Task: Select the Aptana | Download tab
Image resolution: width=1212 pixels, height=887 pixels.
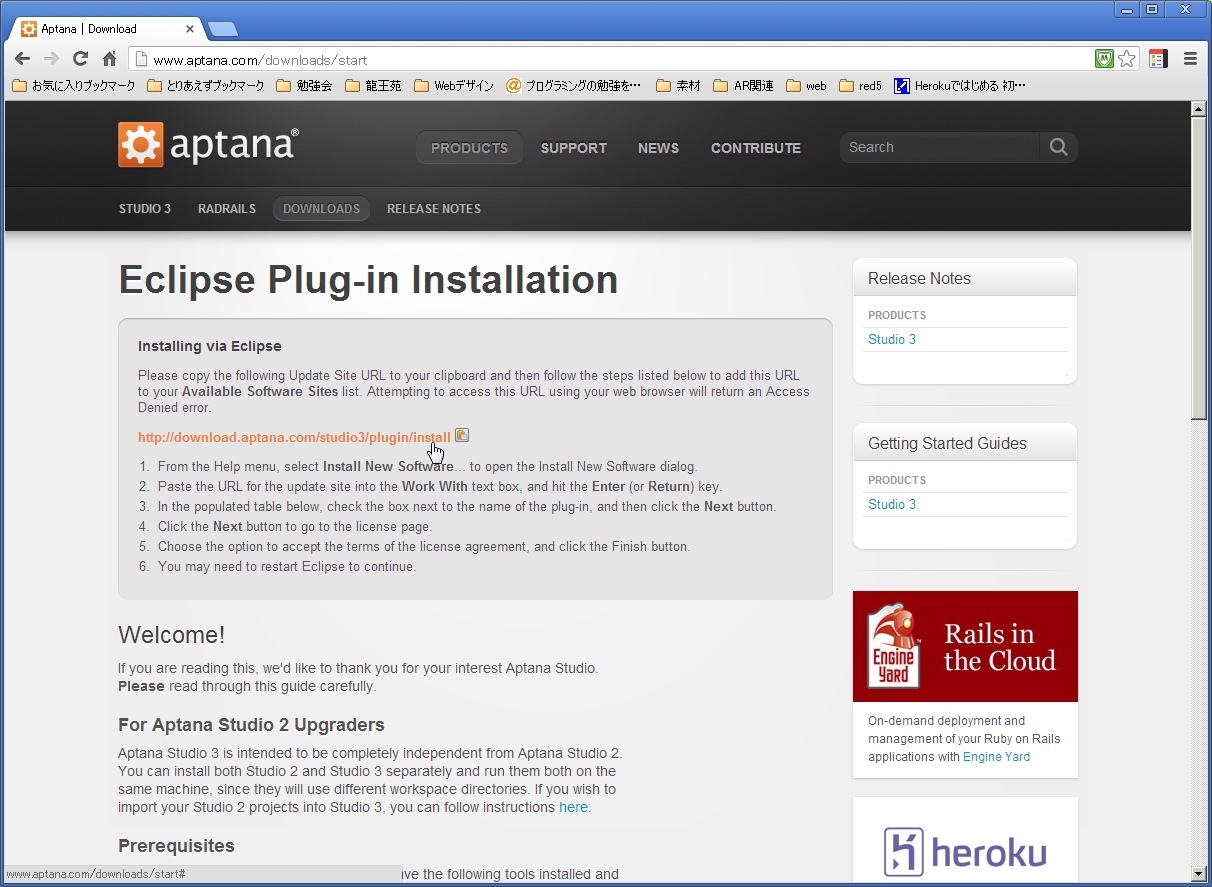Action: point(106,29)
